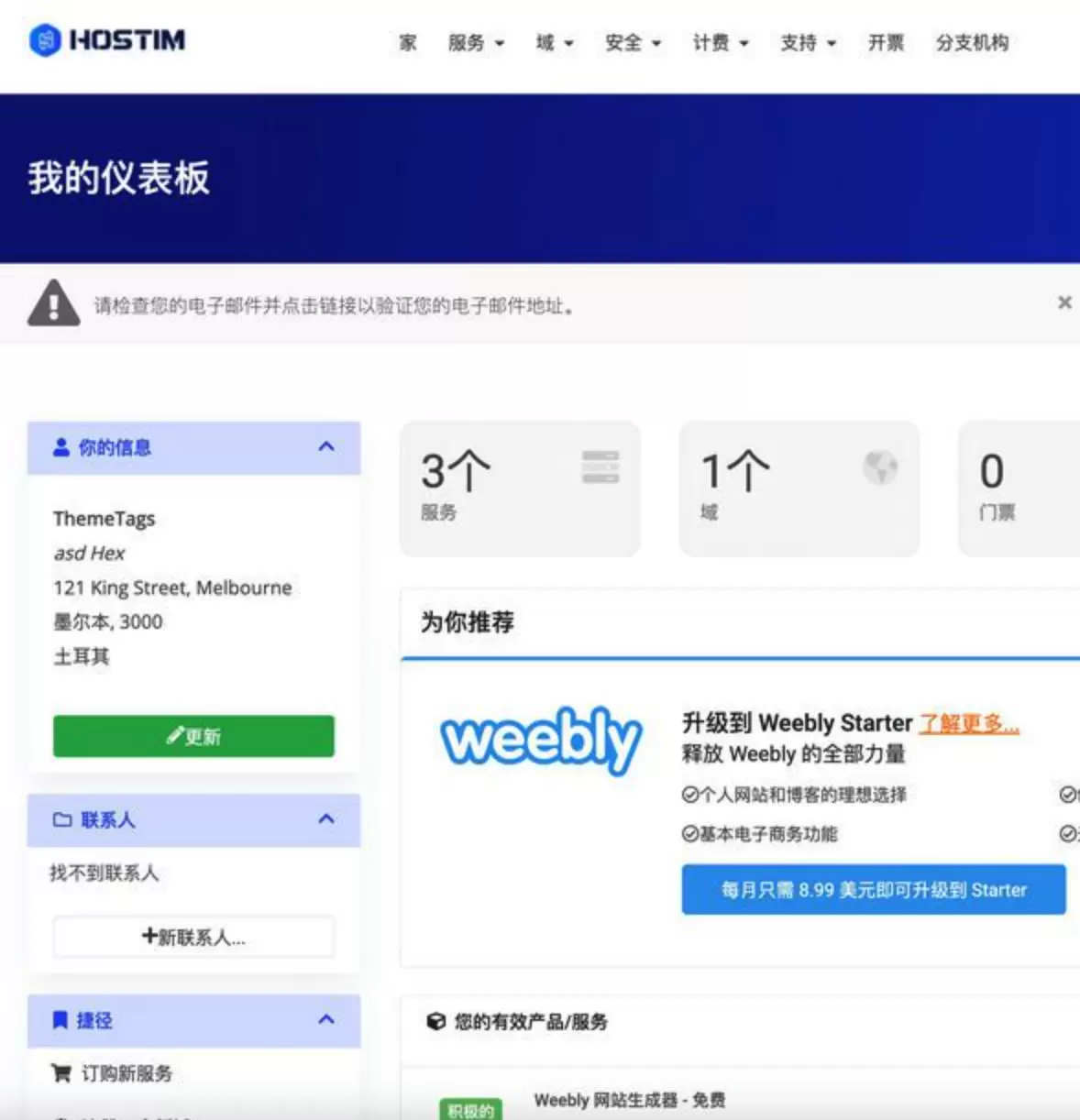Dismiss the email verification alert
Viewport: 1080px width, 1120px height.
coord(1063,302)
